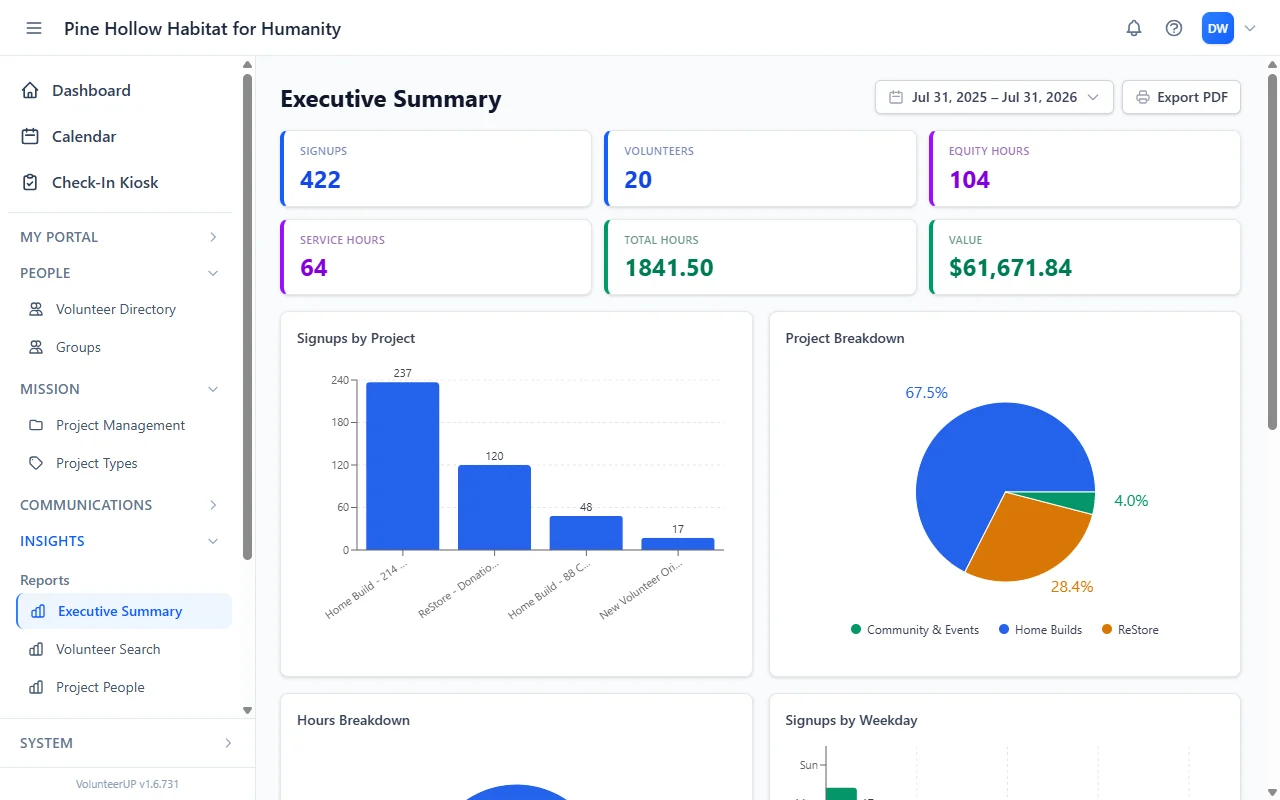Expand the SYSTEM section

127,743
